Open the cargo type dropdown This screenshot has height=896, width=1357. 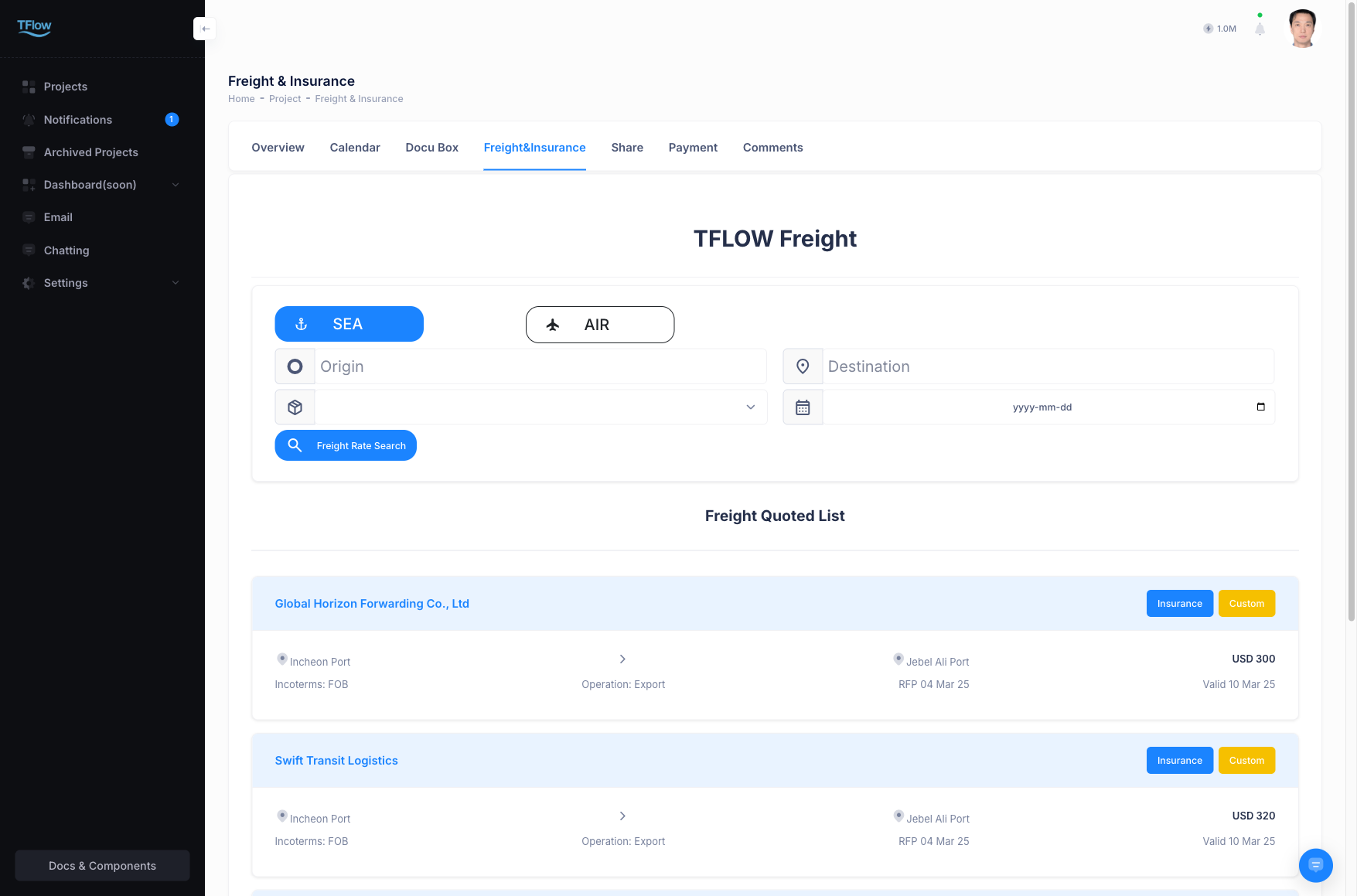pyautogui.click(x=540, y=407)
